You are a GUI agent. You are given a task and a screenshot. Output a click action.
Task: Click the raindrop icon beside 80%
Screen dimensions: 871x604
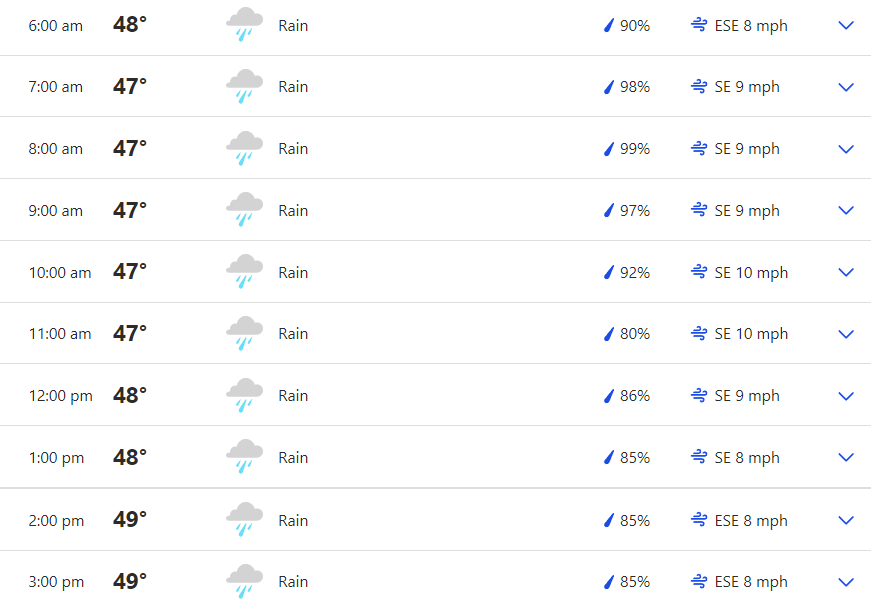[x=609, y=333]
